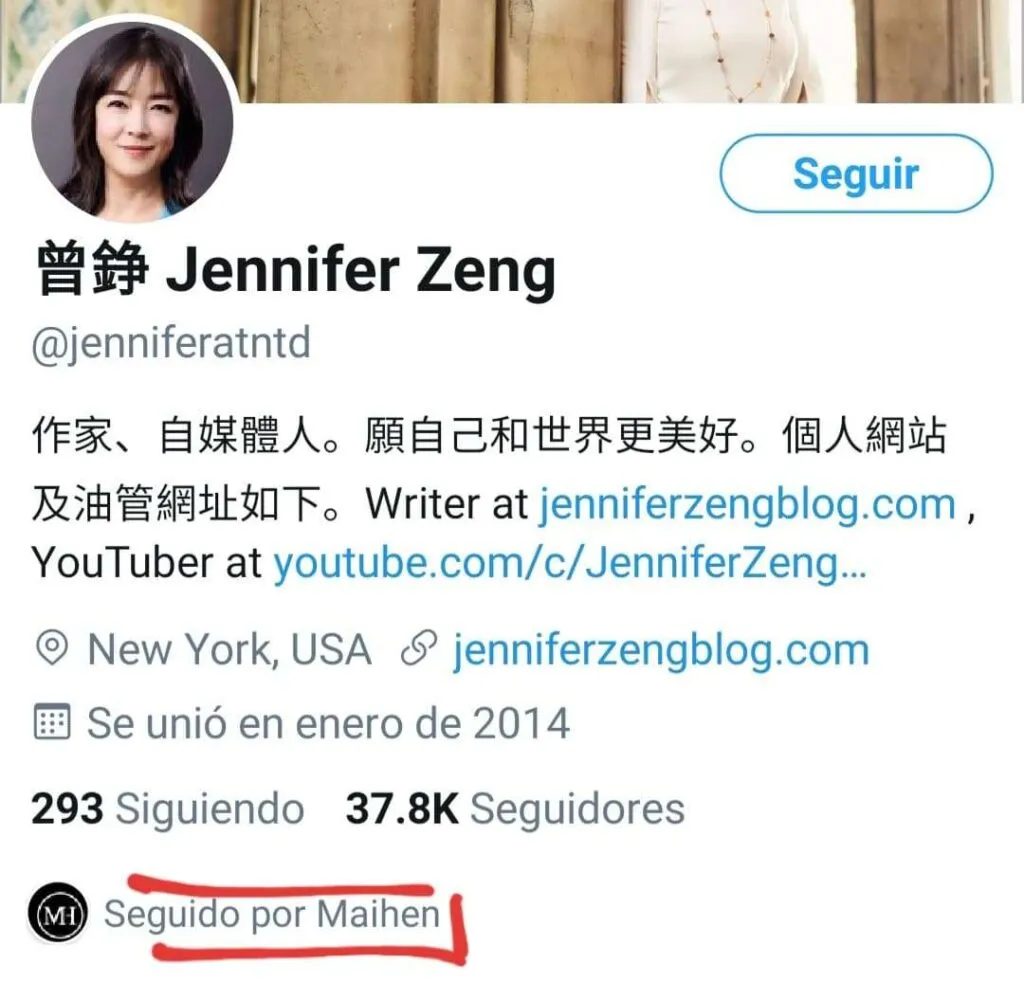Click the Seguir follow button
Viewport: 1024px width, 982px height.
click(x=856, y=174)
